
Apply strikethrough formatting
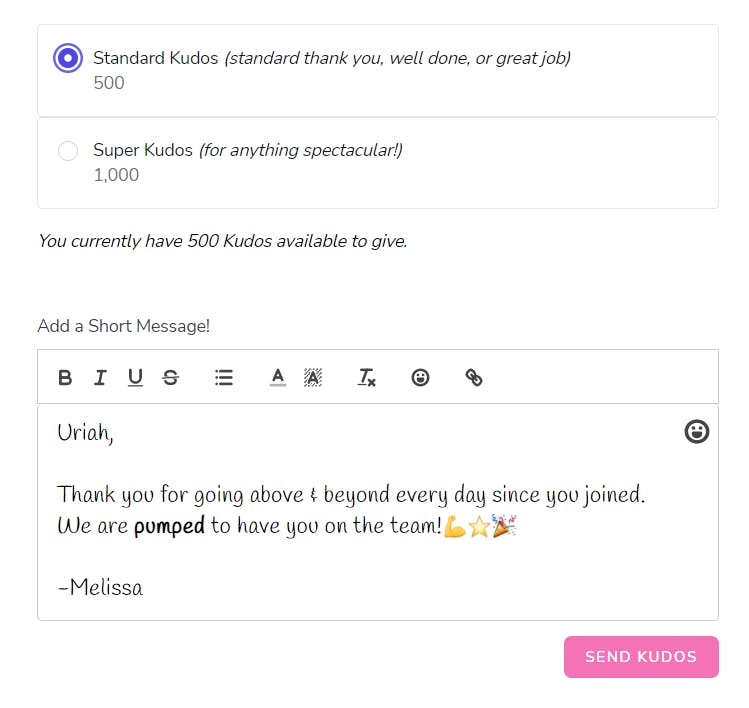(171, 377)
